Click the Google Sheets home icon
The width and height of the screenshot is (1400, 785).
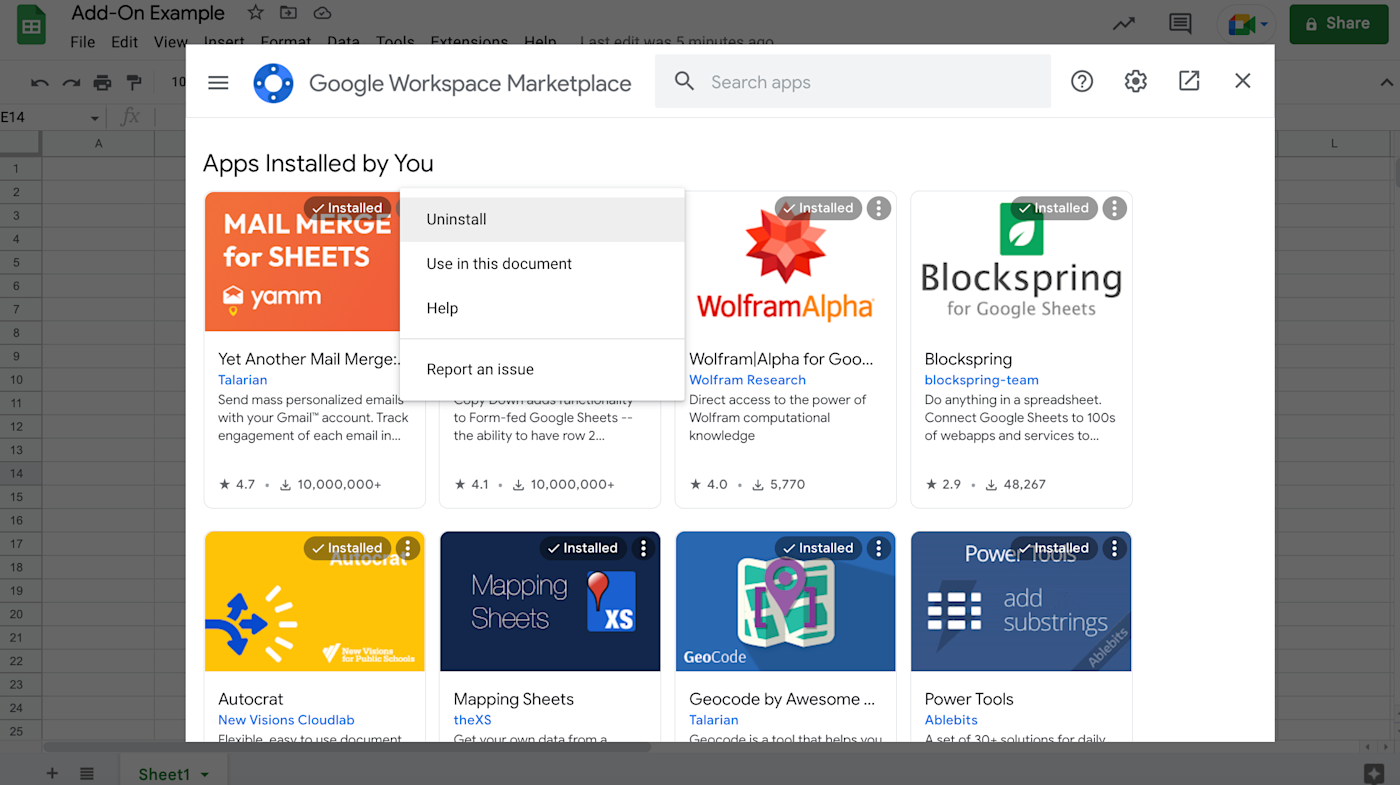[32, 25]
